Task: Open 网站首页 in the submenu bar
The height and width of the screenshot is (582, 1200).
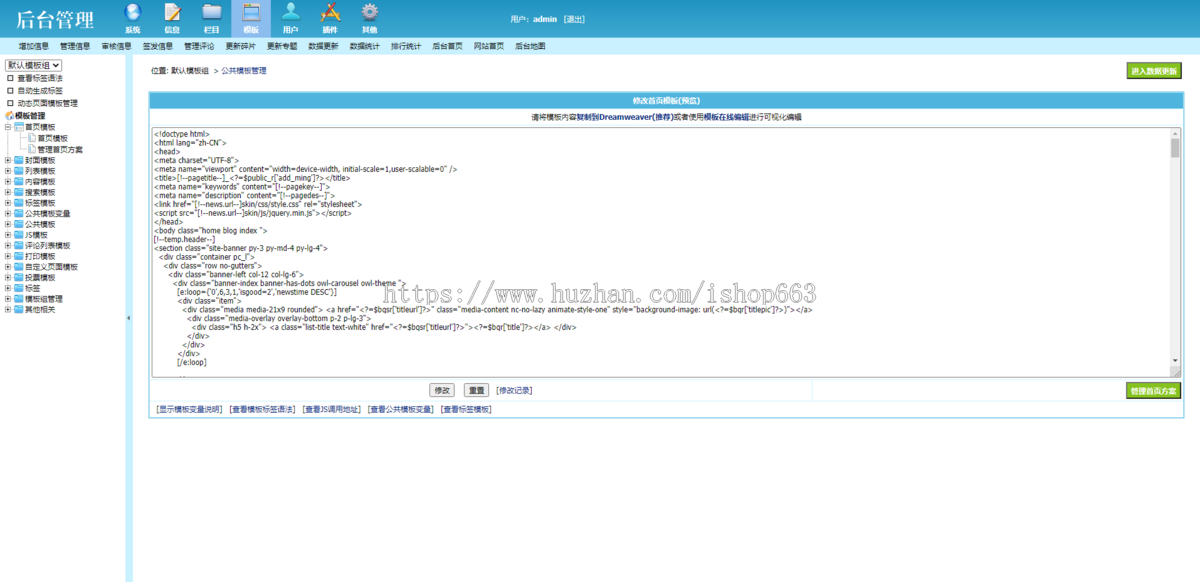Action: tap(489, 46)
